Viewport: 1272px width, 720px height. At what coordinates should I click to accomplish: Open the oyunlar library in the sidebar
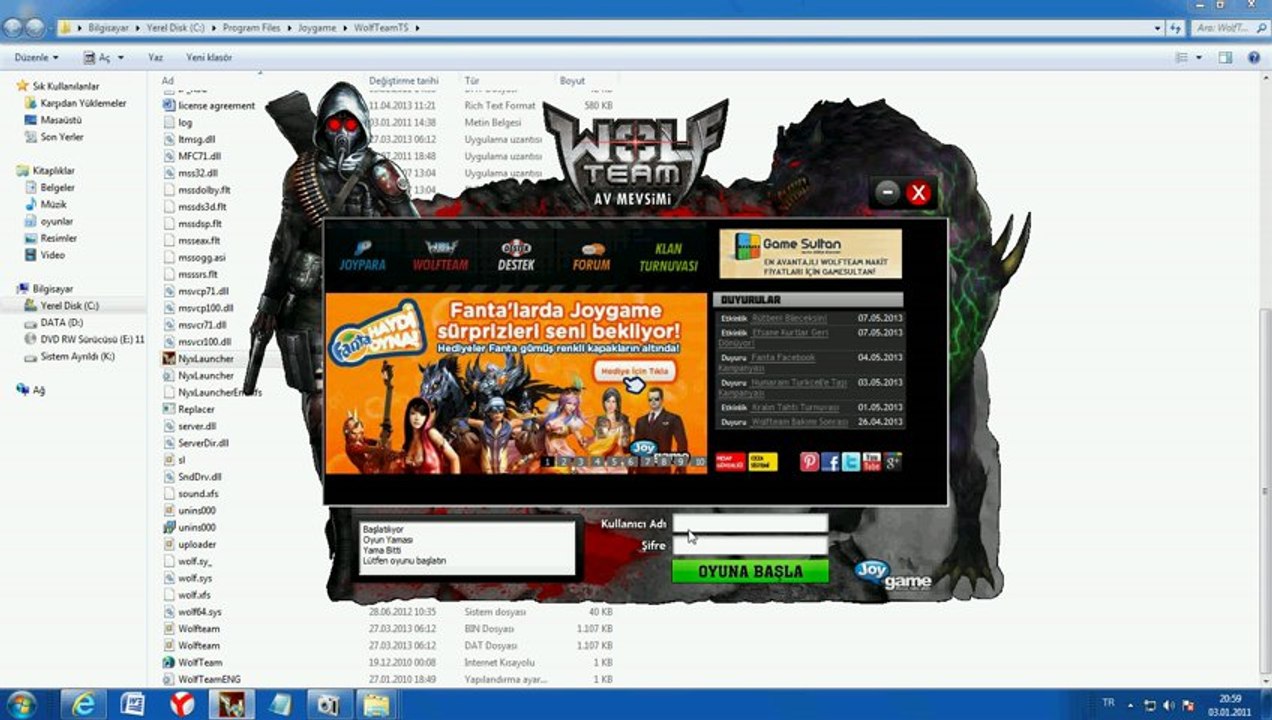pos(56,222)
